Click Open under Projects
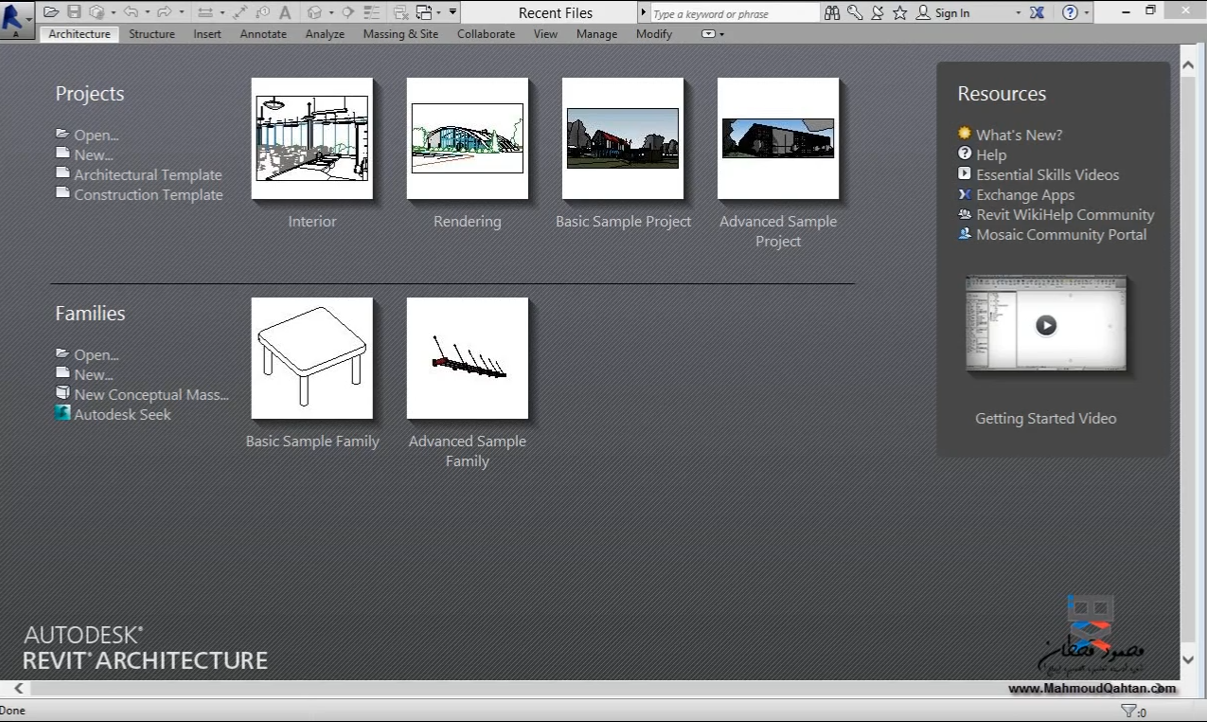 pyautogui.click(x=96, y=135)
